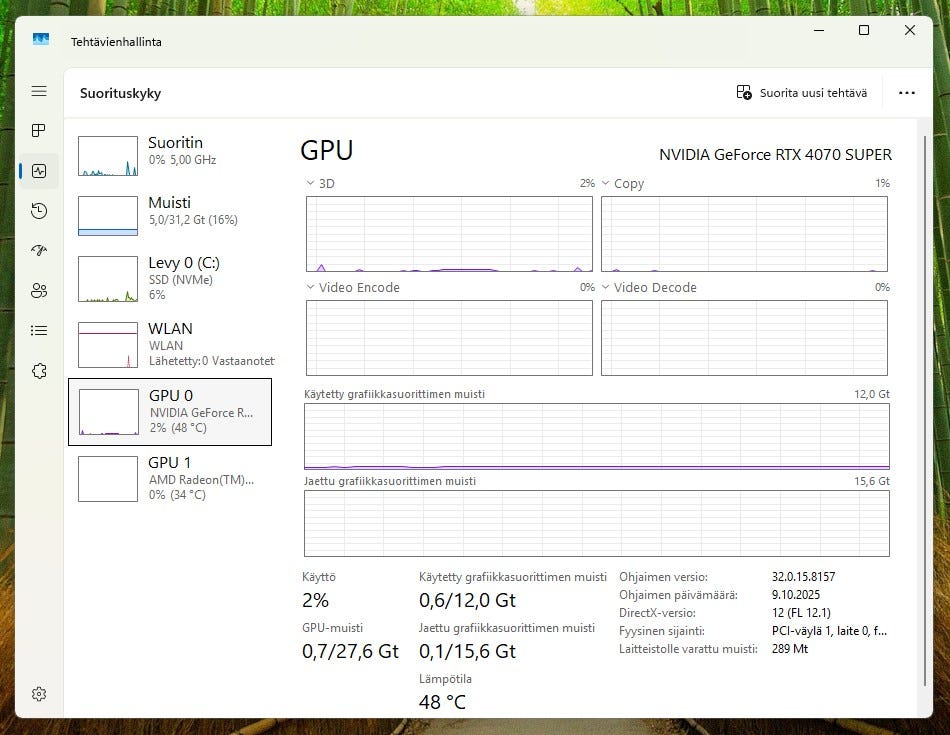Click the Suorituskyky page heading
The width and height of the screenshot is (950, 735).
click(x=121, y=93)
